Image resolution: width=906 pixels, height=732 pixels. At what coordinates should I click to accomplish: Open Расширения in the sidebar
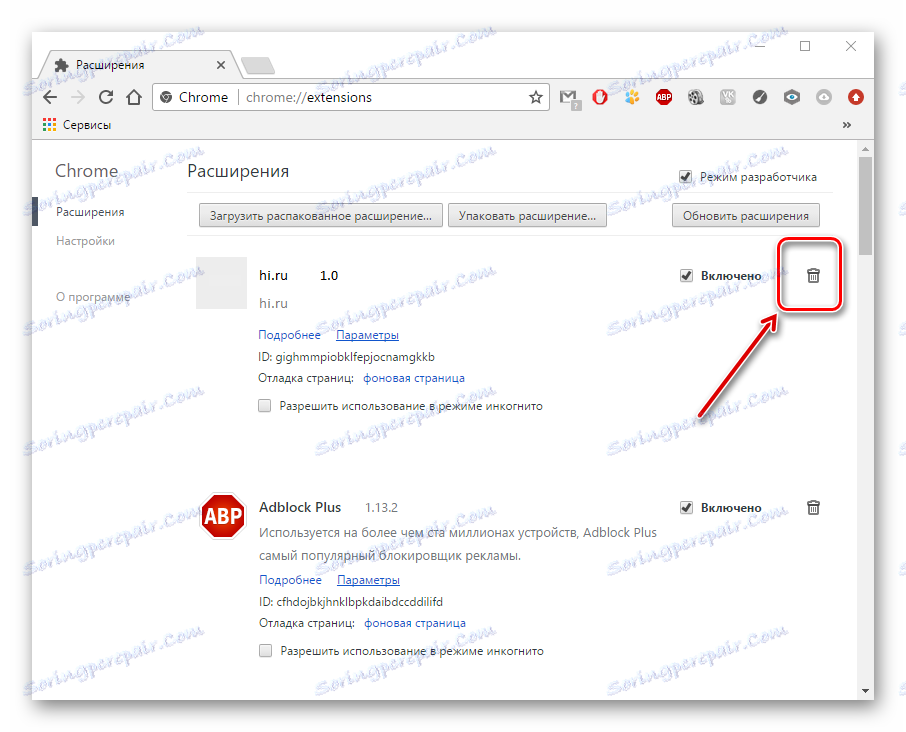pyautogui.click(x=90, y=212)
